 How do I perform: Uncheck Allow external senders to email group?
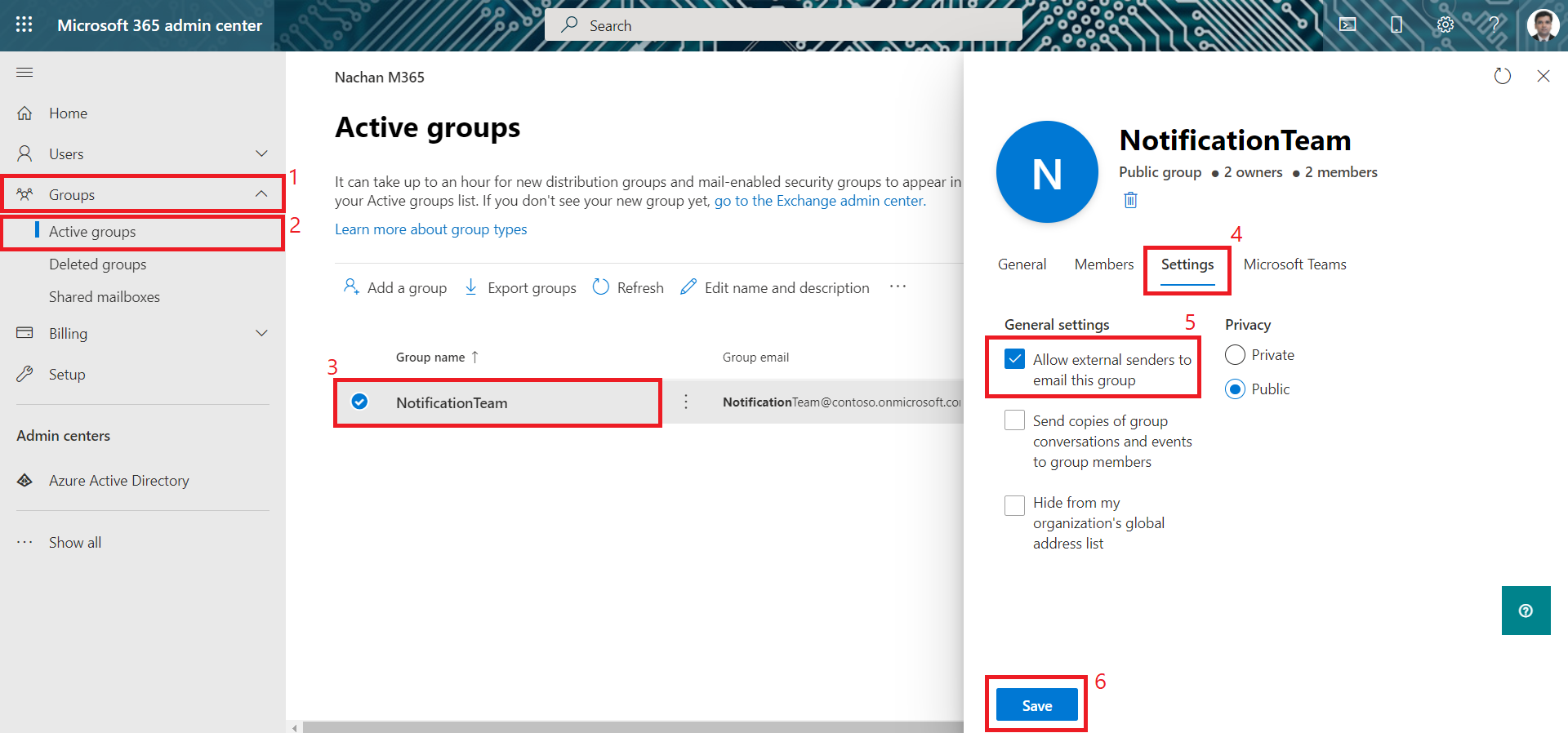1014,359
